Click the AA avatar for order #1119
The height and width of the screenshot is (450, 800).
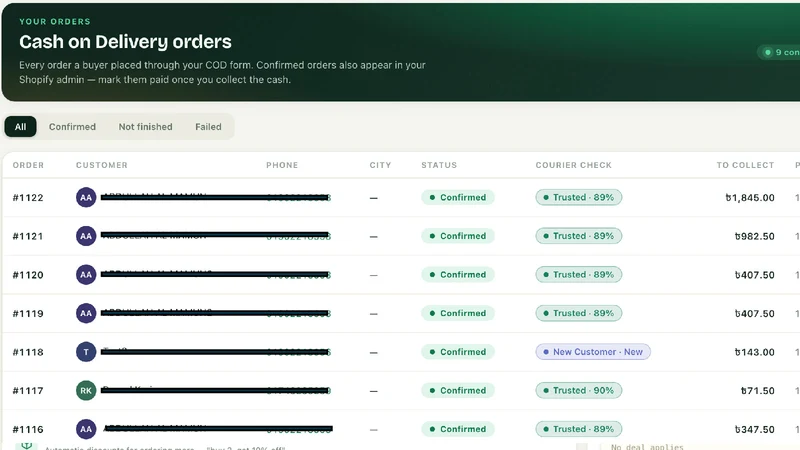[x=86, y=313]
